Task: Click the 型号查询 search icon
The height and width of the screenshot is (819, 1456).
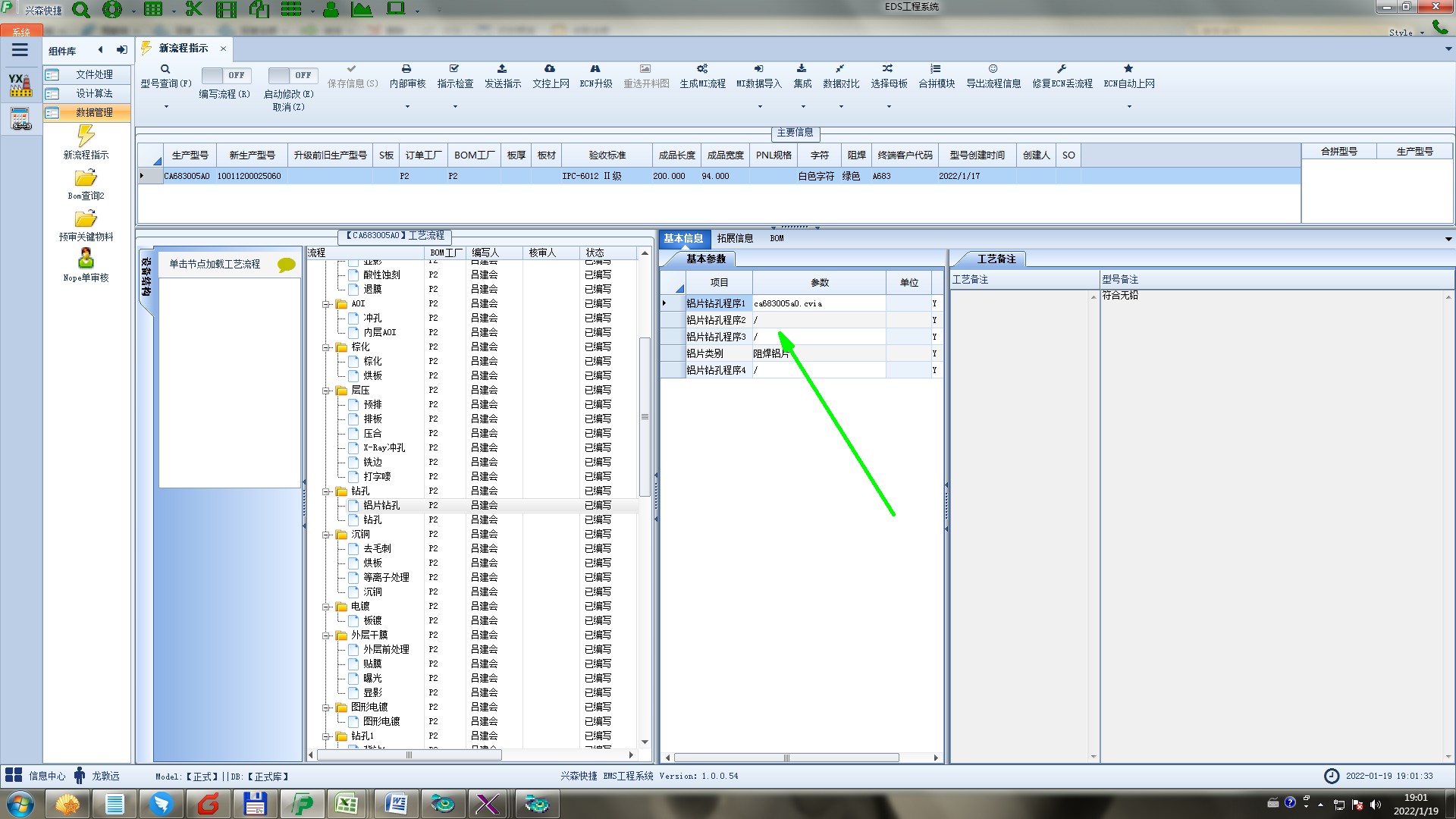Action: click(165, 69)
